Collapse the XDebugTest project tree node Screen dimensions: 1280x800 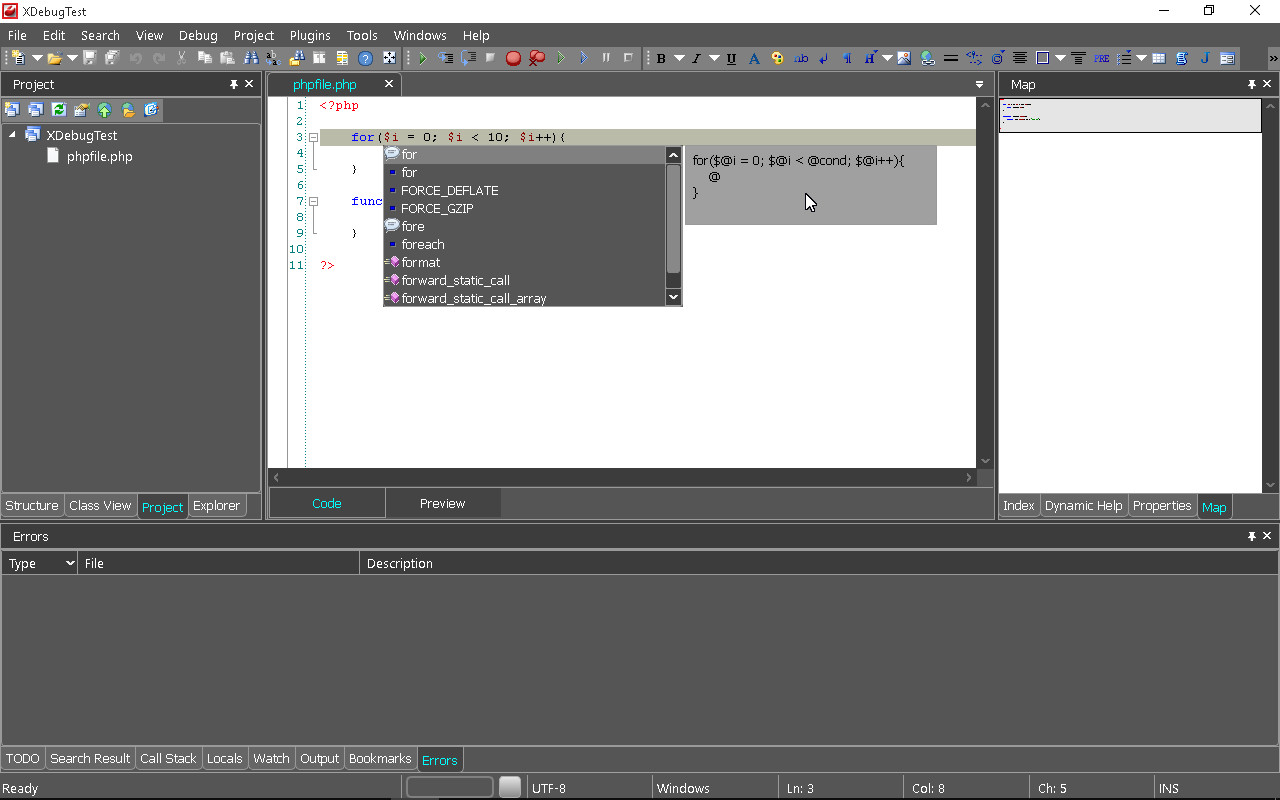tap(12, 135)
